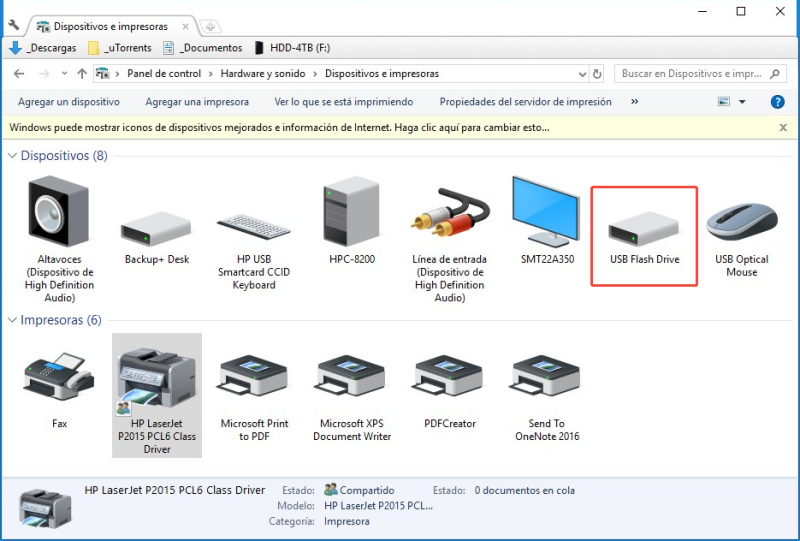Viewport: 800px width, 541px height.
Task: Click the search magnifier icon
Action: [x=774, y=73]
